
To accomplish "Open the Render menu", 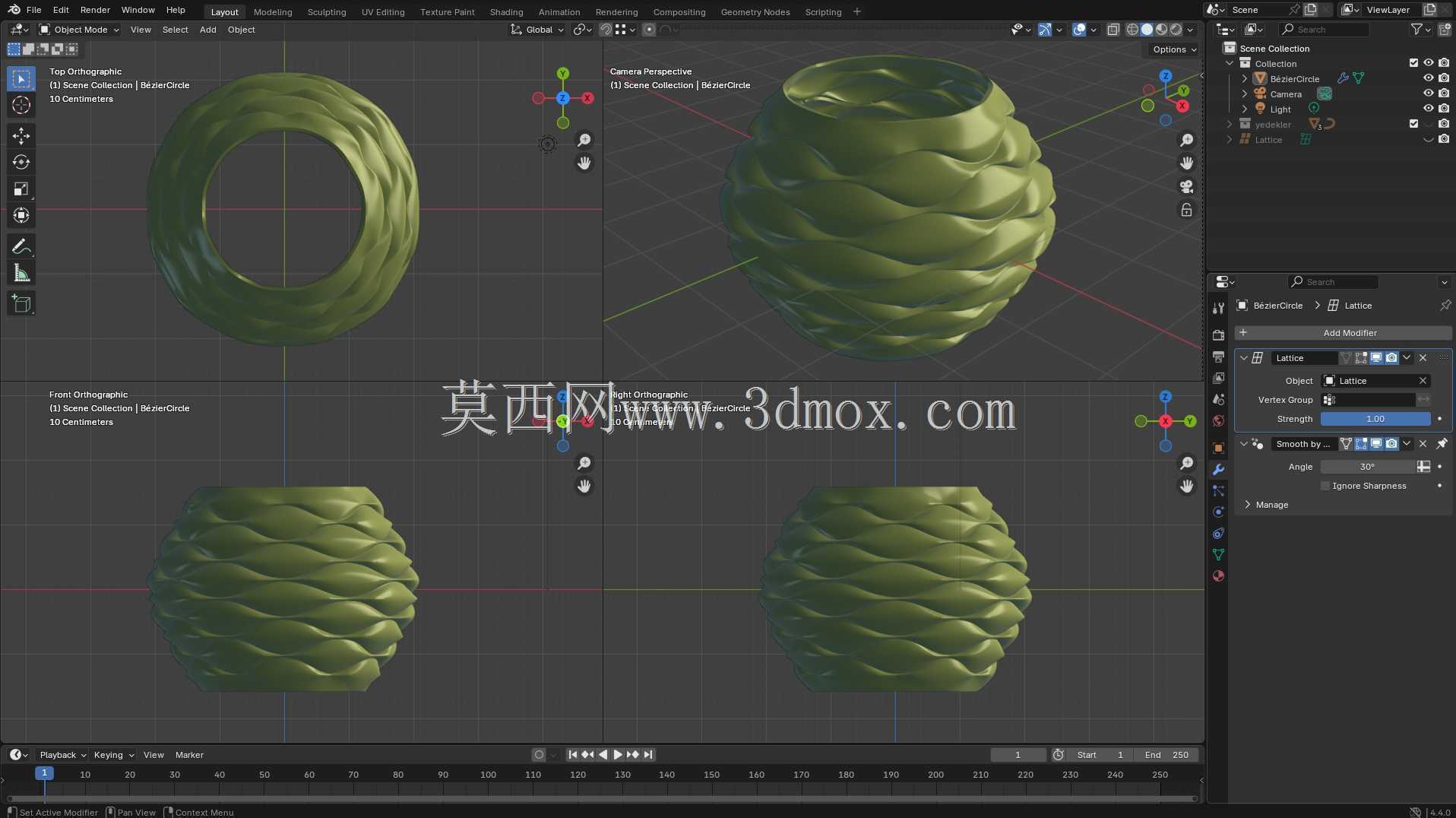I will (x=95, y=10).
